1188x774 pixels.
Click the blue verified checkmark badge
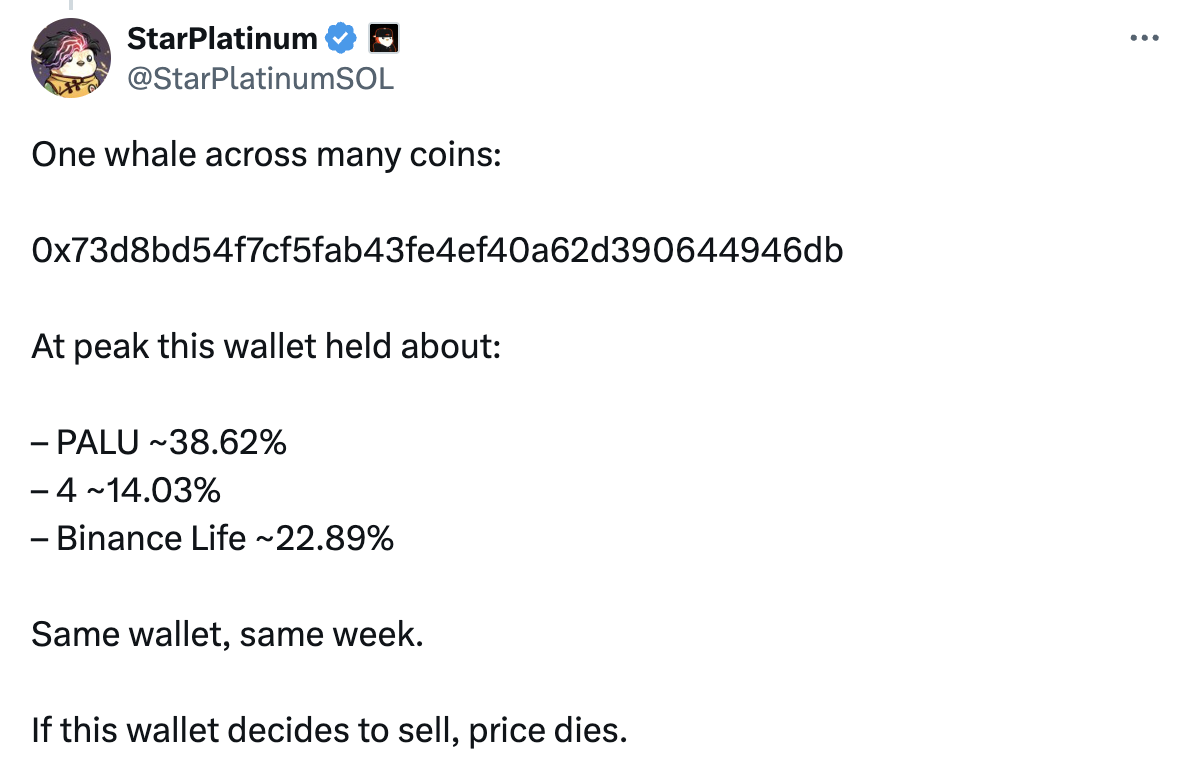pyautogui.click(x=341, y=39)
